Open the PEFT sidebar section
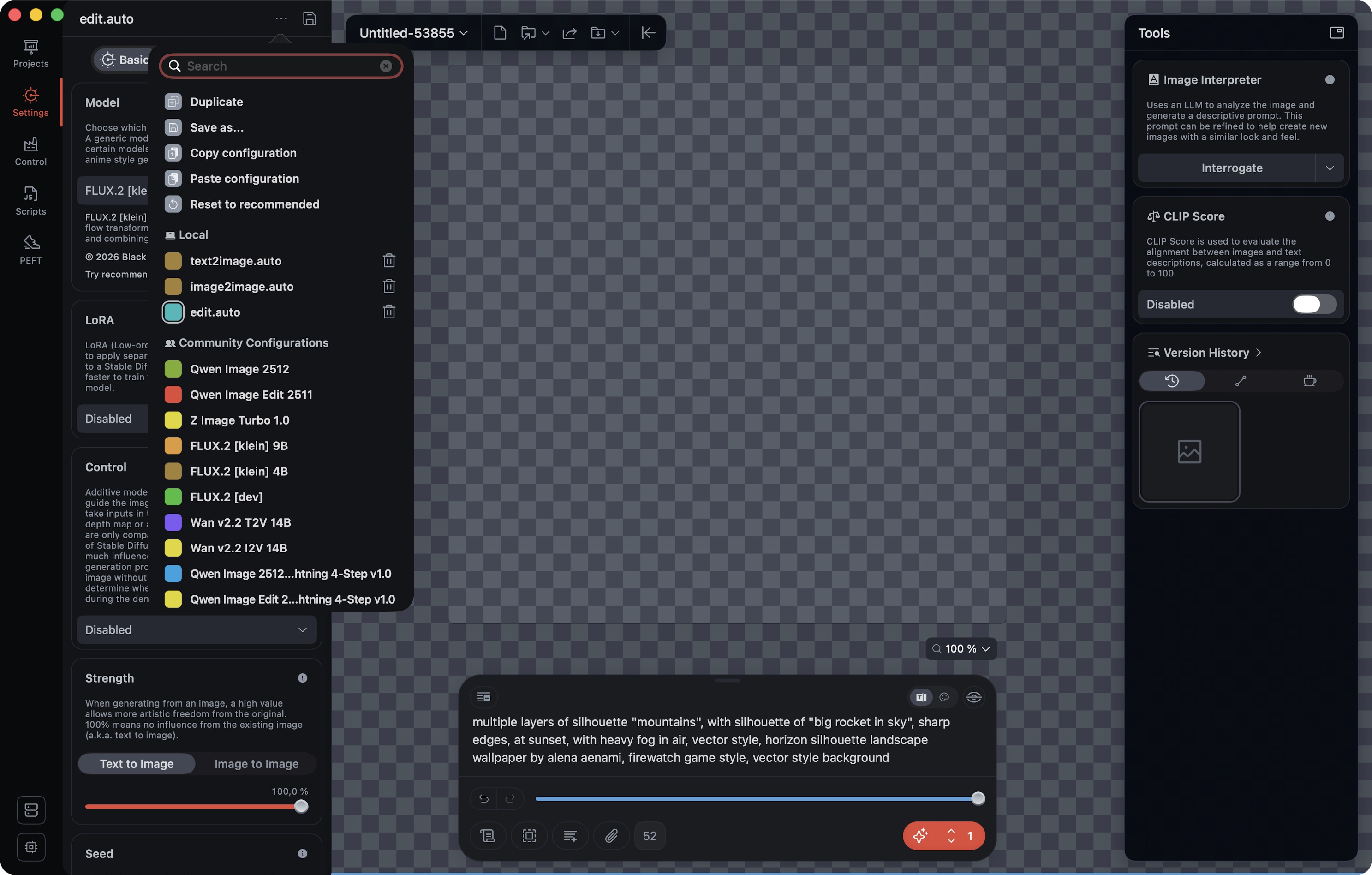 31,250
